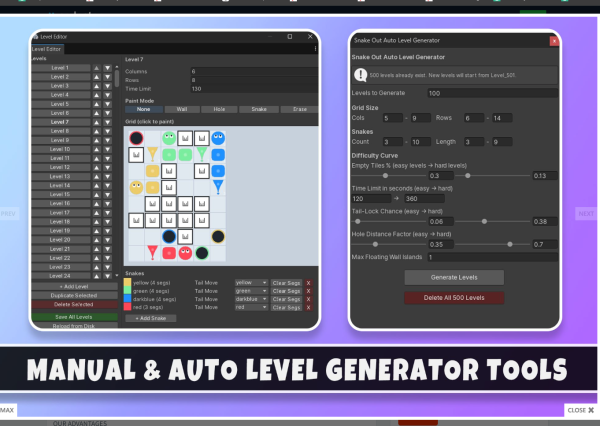
Task: Select Level 2 in the levels list
Action: pyautogui.click(x=61, y=77)
